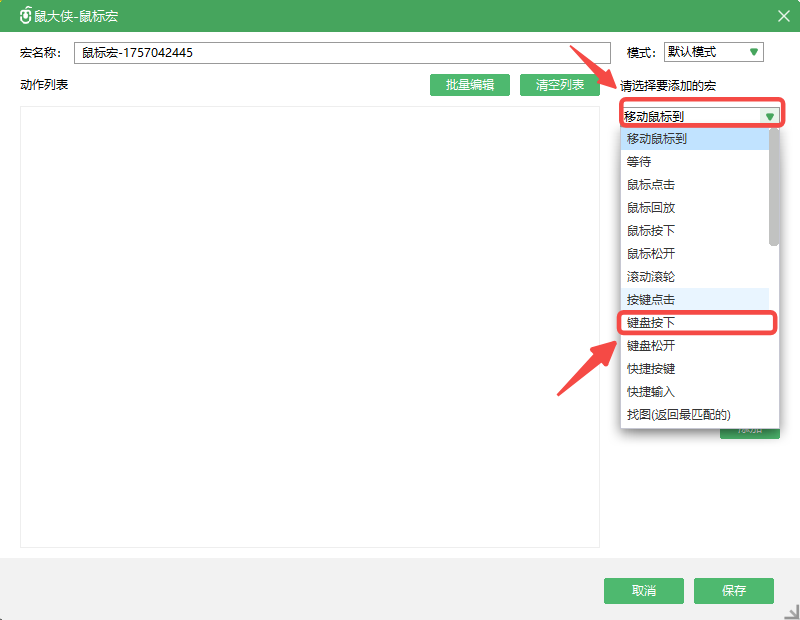
Task: Click the 鼠大侠 app logo icon
Action: point(26,16)
